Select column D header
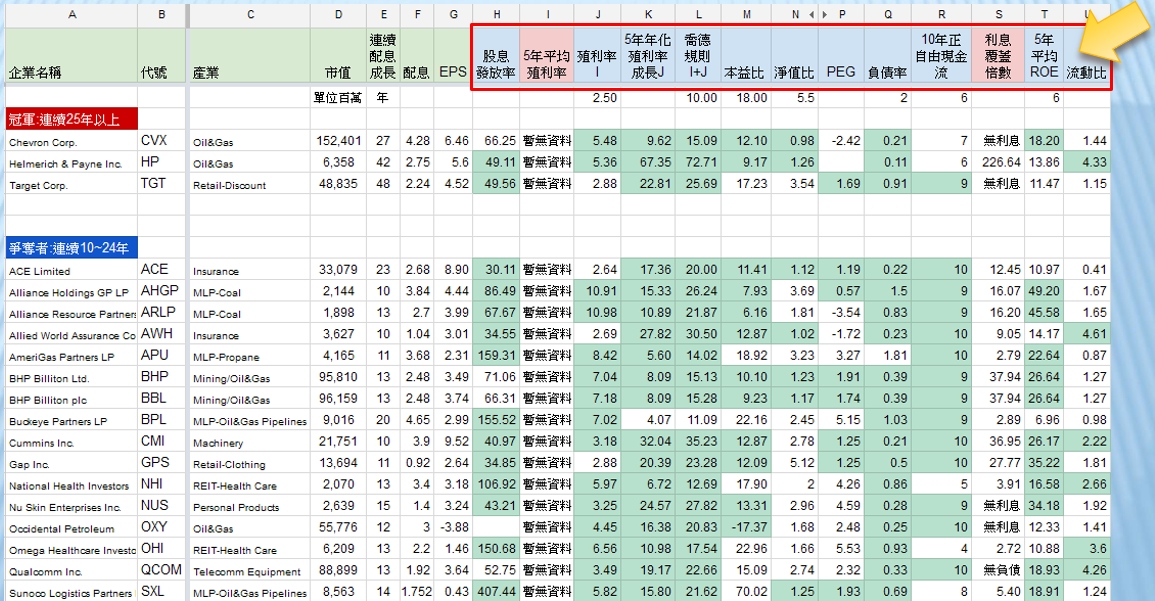Viewport: 1155px width, 601px height. coord(338,14)
